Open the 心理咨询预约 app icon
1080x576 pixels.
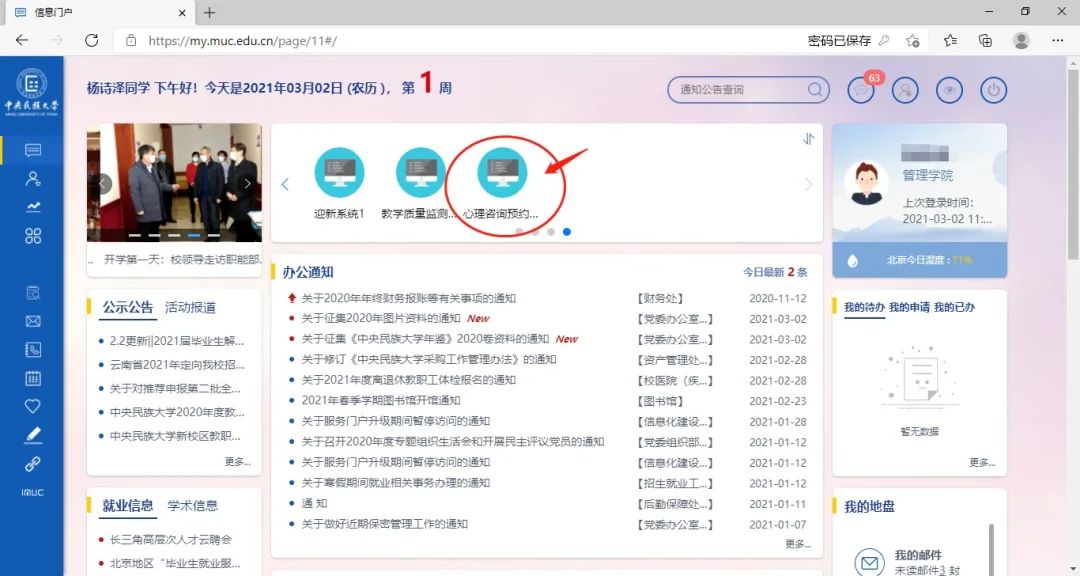pyautogui.click(x=502, y=172)
